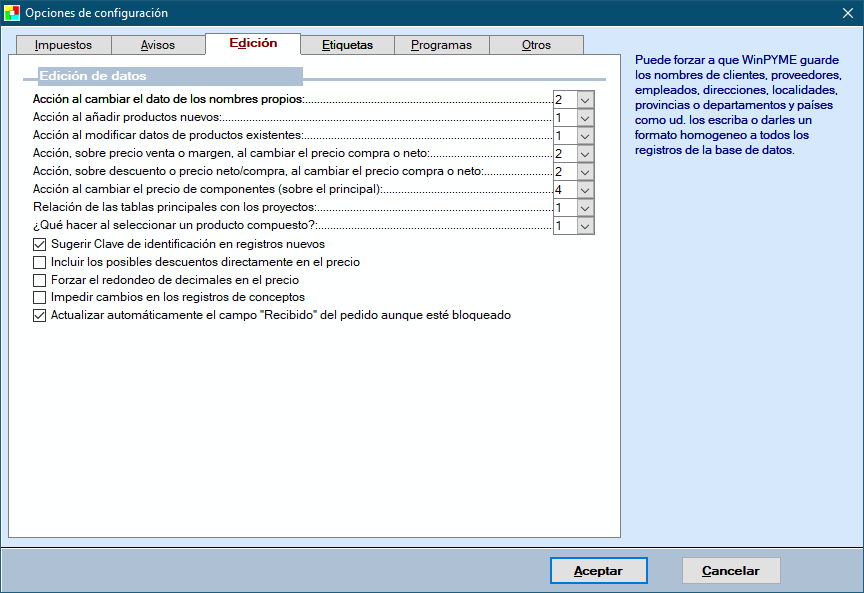The height and width of the screenshot is (593, 864).
Task: Check Forzar el redondeo de decimales
Action: point(40,280)
